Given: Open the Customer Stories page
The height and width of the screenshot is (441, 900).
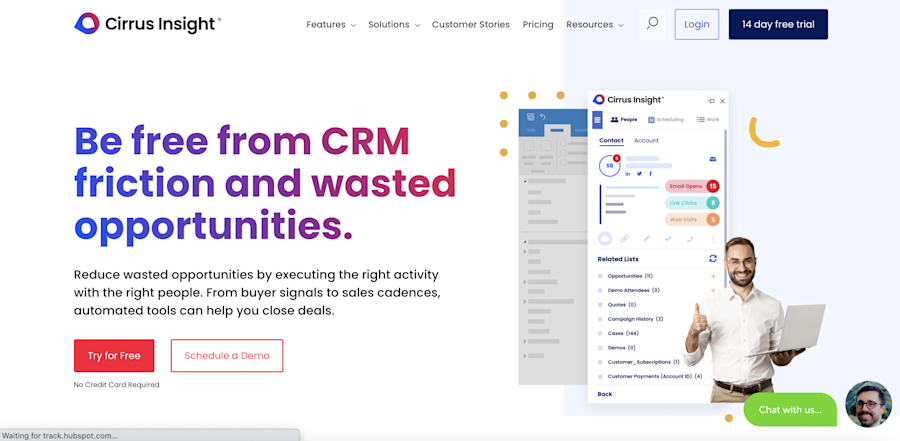Looking at the screenshot, I should click(x=471, y=25).
